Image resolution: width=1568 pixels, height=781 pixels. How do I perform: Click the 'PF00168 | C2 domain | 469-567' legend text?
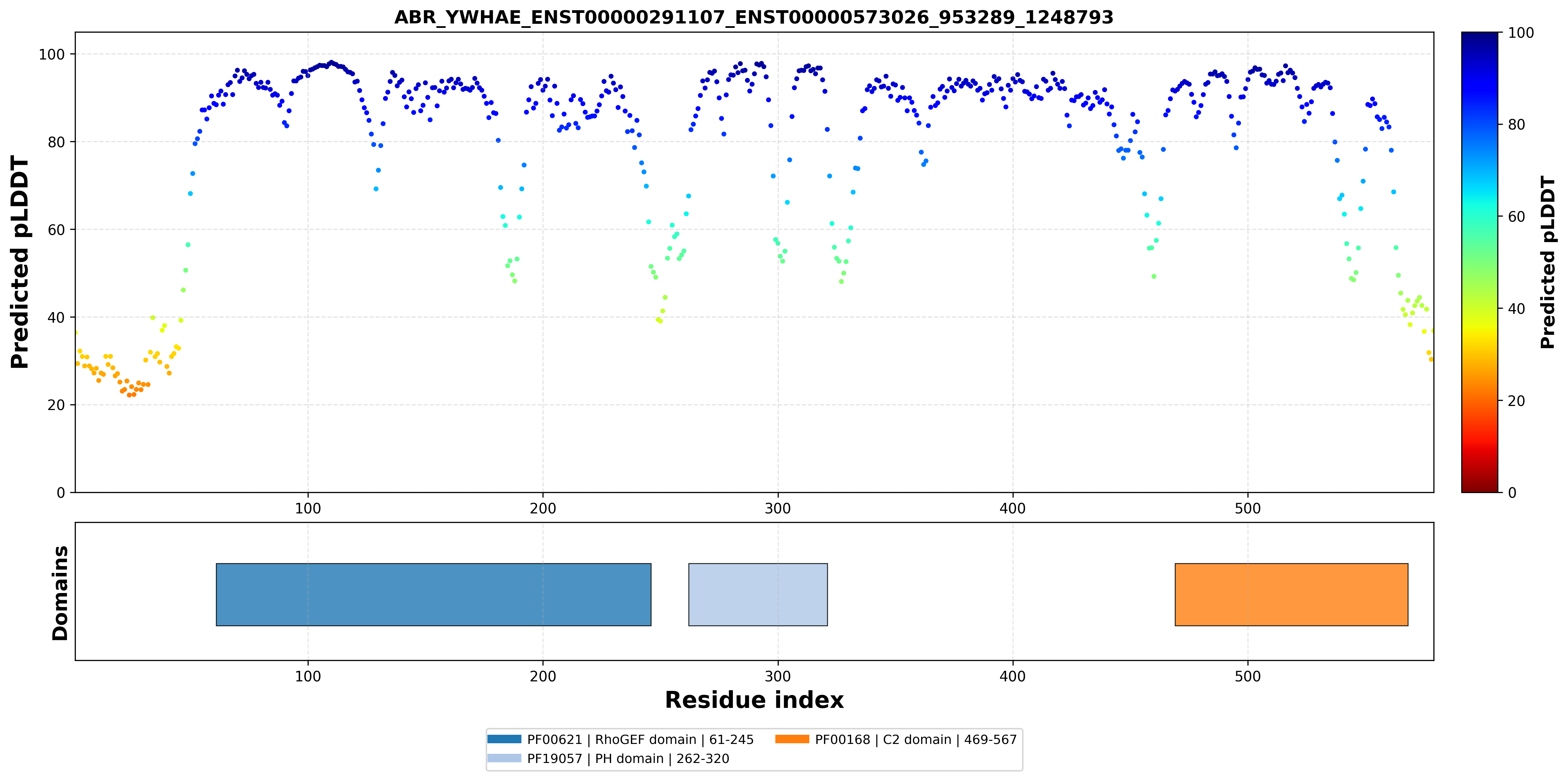coord(916,739)
